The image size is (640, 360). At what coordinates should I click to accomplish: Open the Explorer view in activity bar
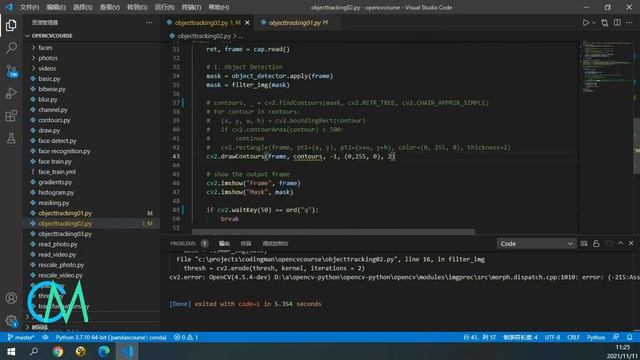[11, 25]
